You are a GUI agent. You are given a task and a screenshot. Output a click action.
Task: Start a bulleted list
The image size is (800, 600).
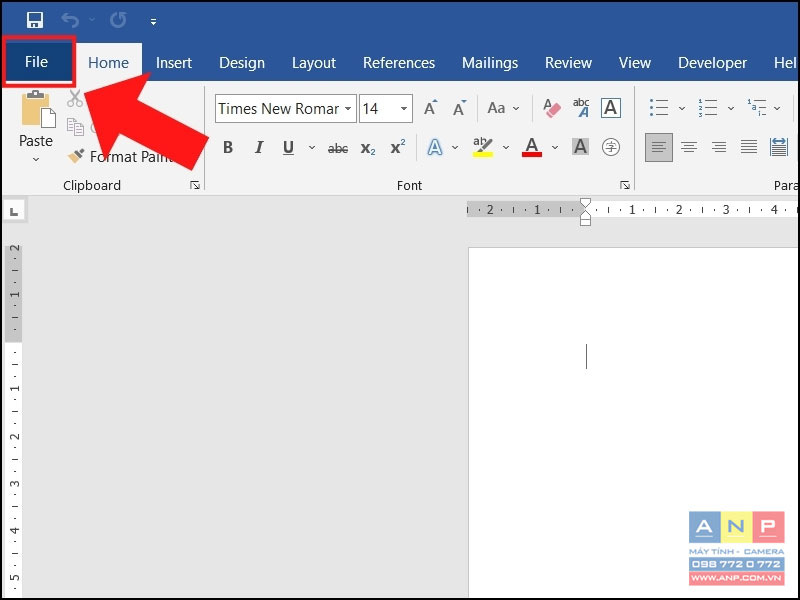pyautogui.click(x=659, y=108)
